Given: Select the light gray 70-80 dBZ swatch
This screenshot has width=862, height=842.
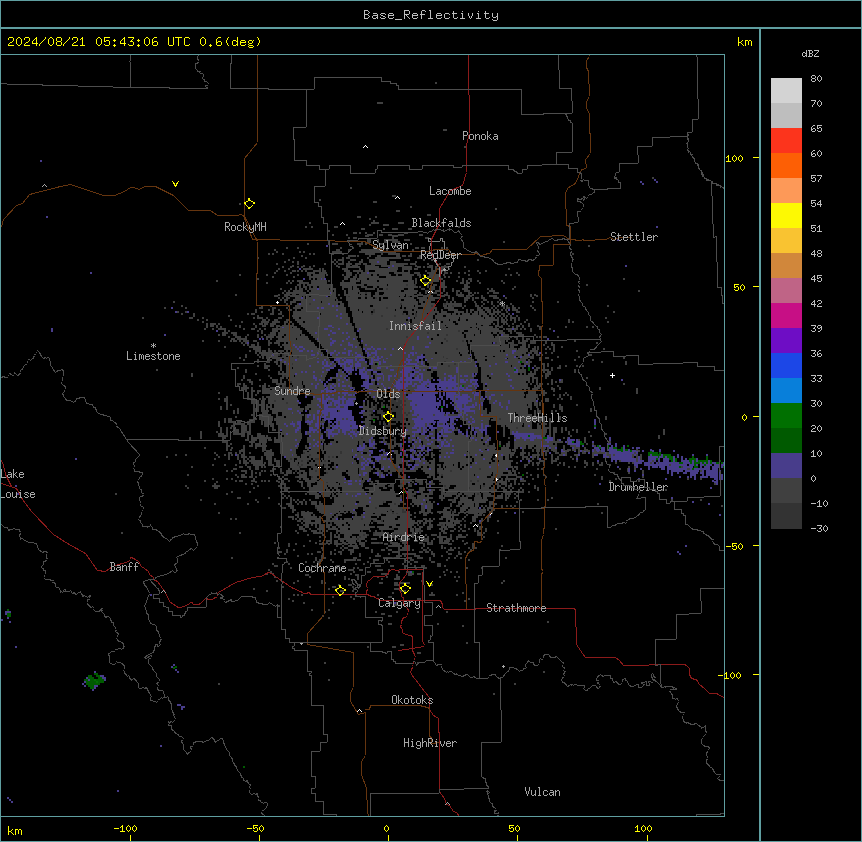Looking at the screenshot, I should (786, 91).
